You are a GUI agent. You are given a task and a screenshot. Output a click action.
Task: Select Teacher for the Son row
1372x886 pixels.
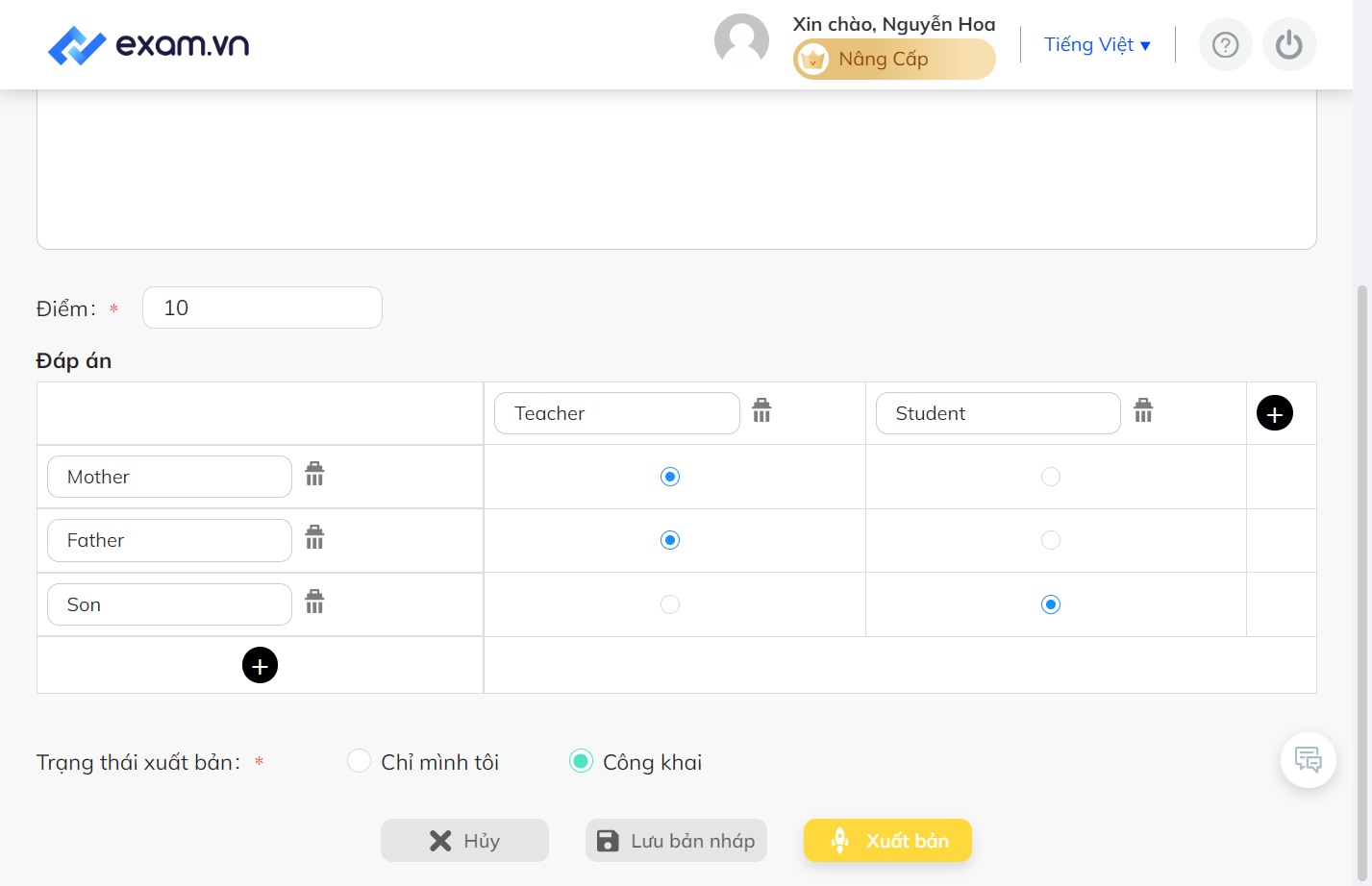click(x=670, y=604)
